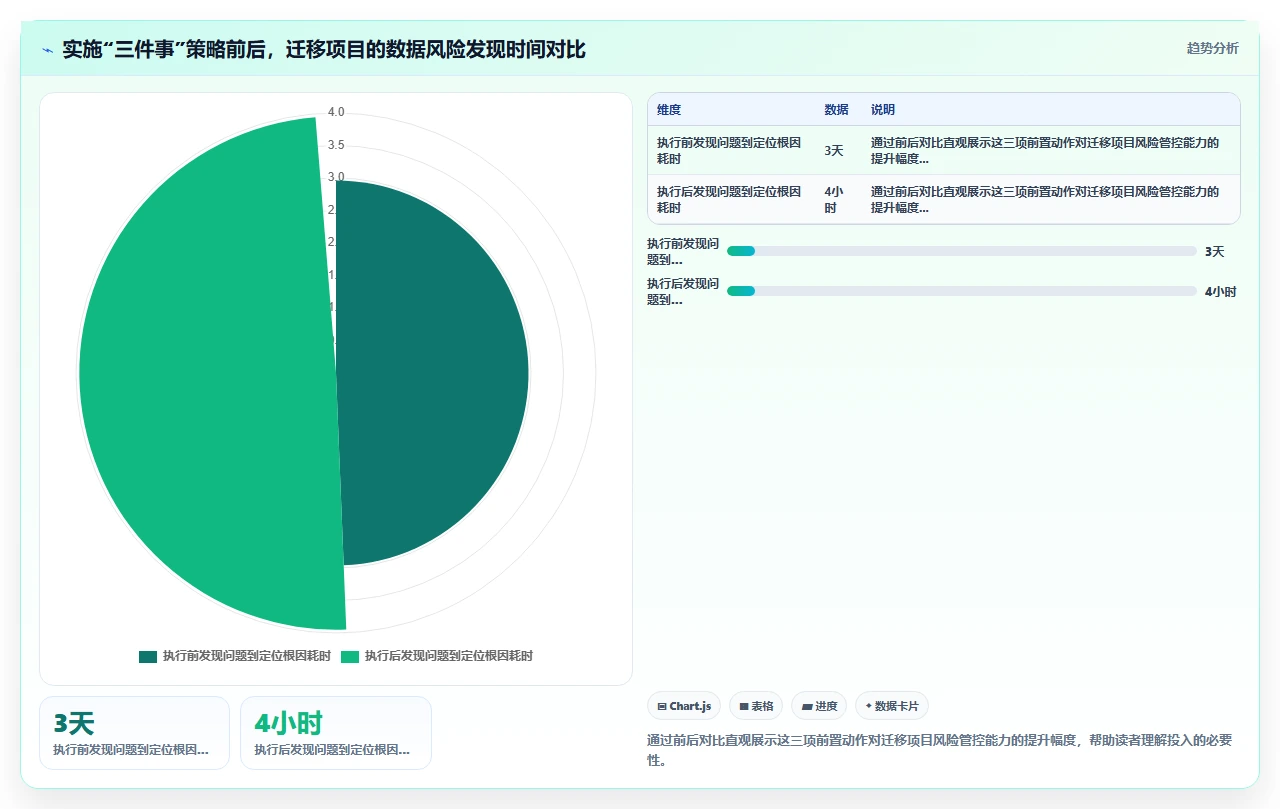The width and height of the screenshot is (1280, 809).
Task: Click the lightning icon beside the title
Action: pos(47,50)
